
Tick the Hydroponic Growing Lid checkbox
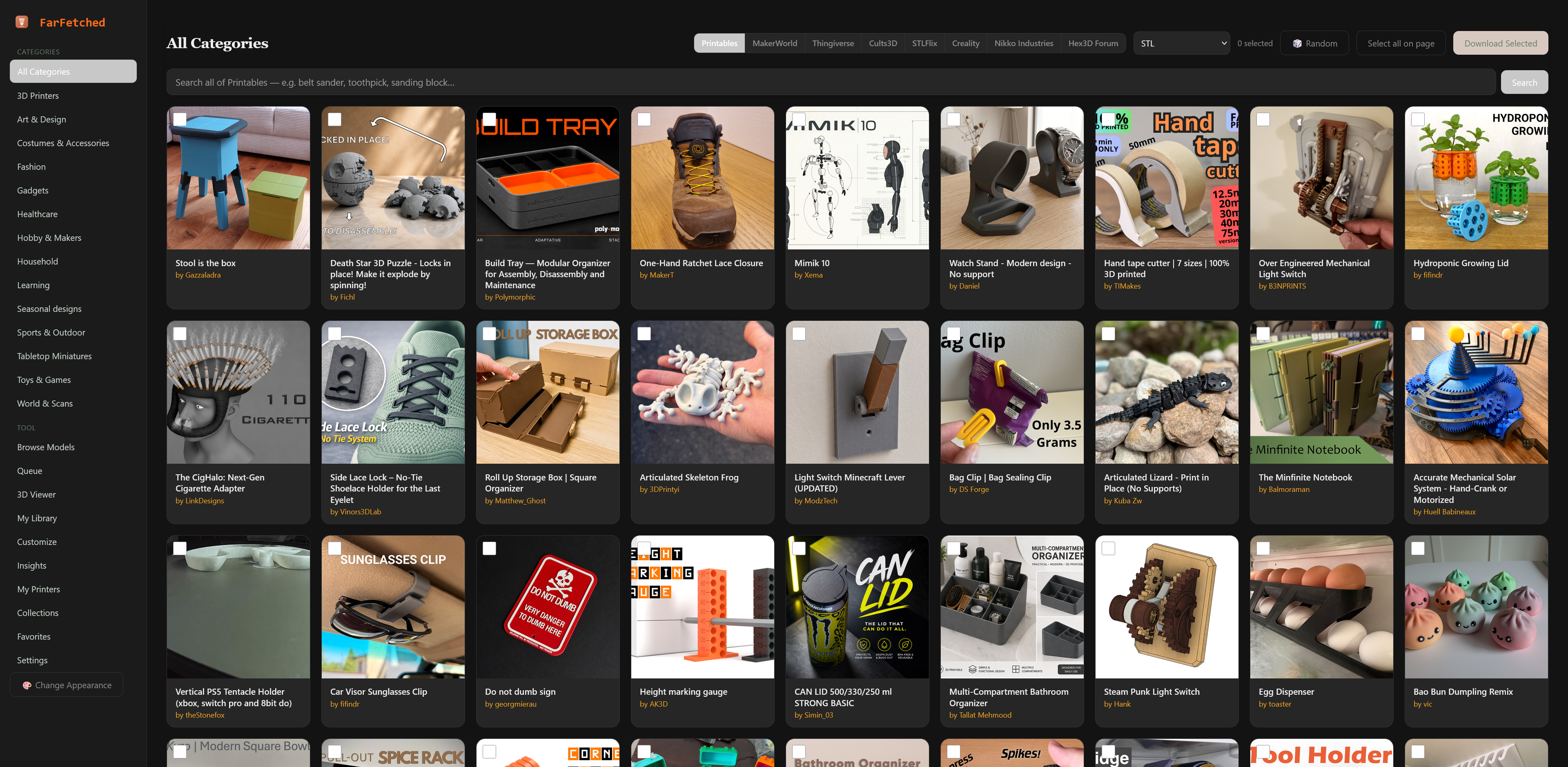(1418, 119)
